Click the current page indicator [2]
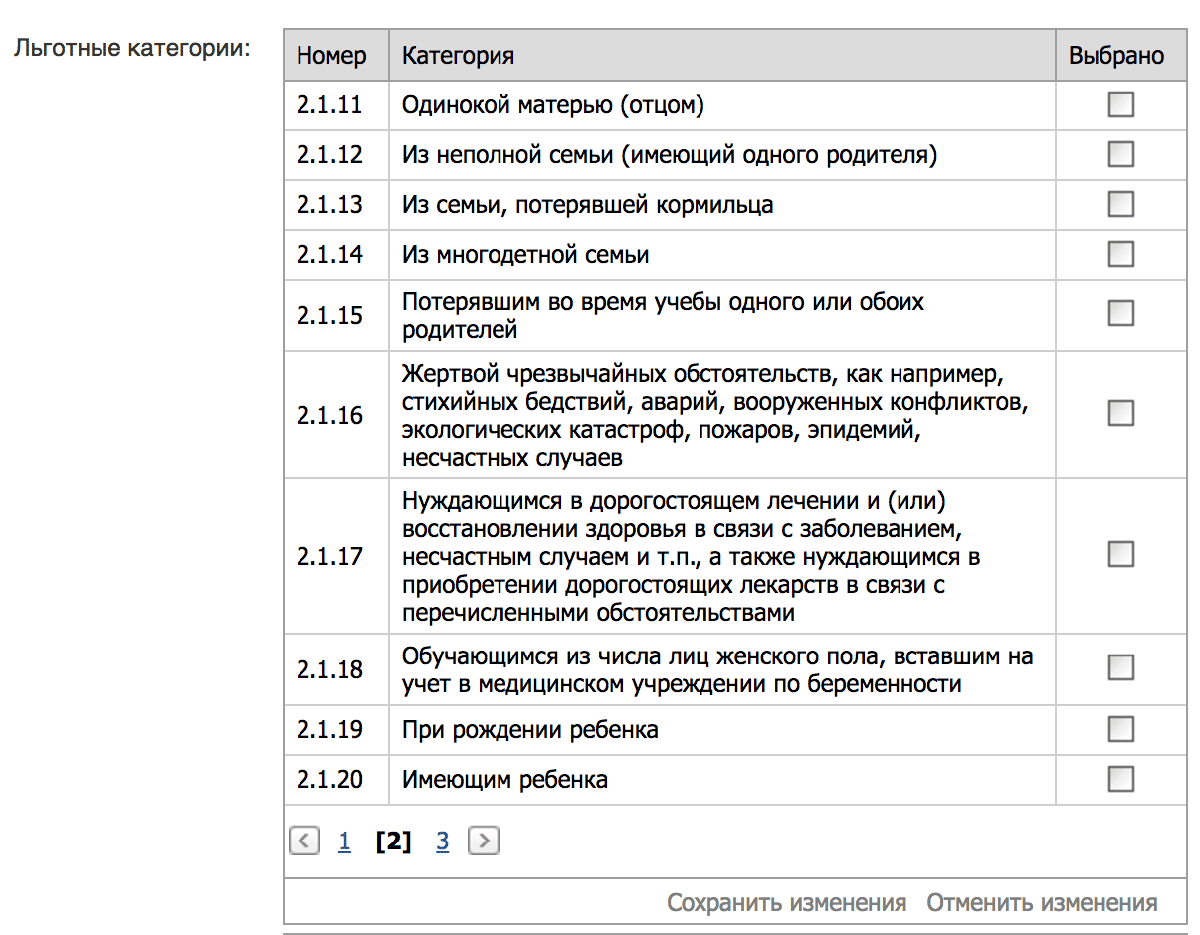 pyautogui.click(x=393, y=841)
